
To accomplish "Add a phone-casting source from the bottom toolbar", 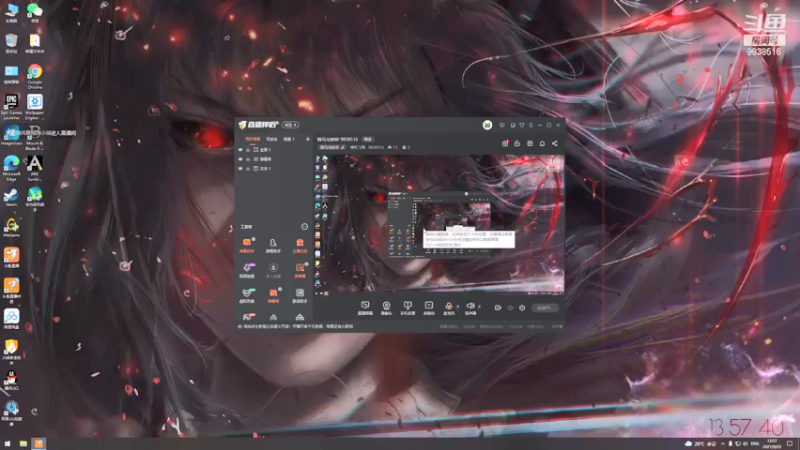I will pyautogui.click(x=407, y=308).
